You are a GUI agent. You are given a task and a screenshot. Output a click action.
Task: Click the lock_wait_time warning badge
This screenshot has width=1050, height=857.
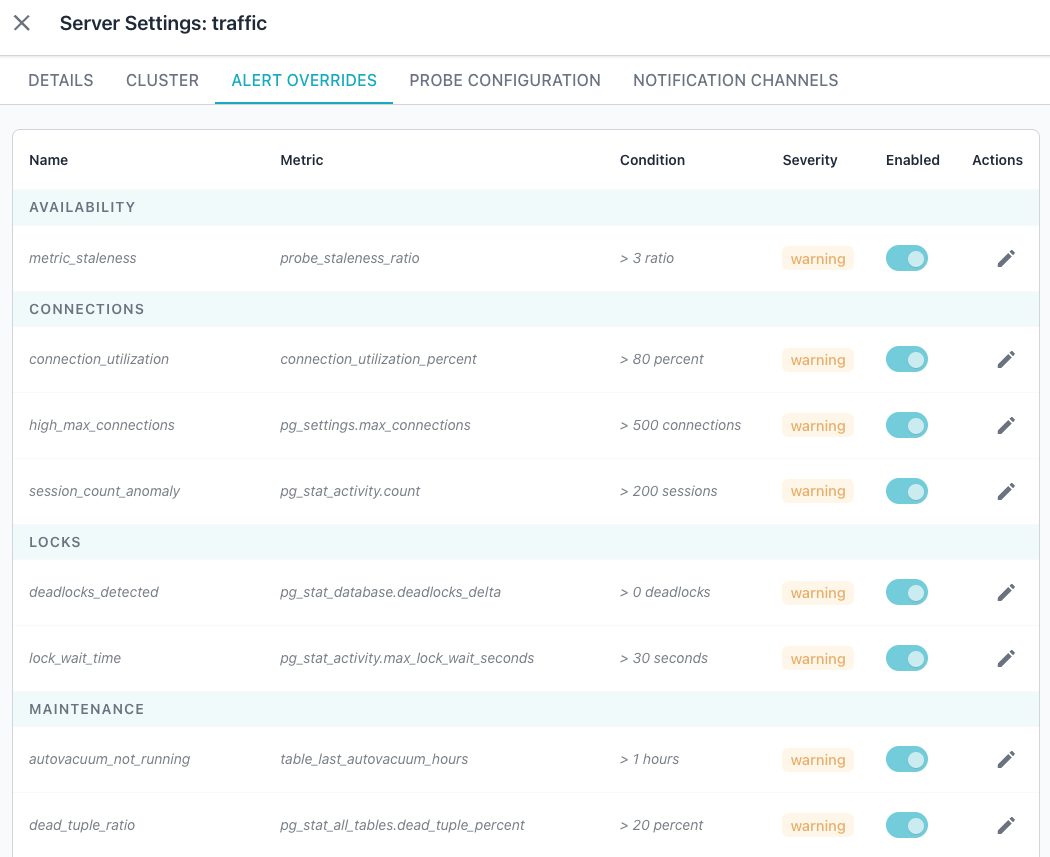(818, 659)
